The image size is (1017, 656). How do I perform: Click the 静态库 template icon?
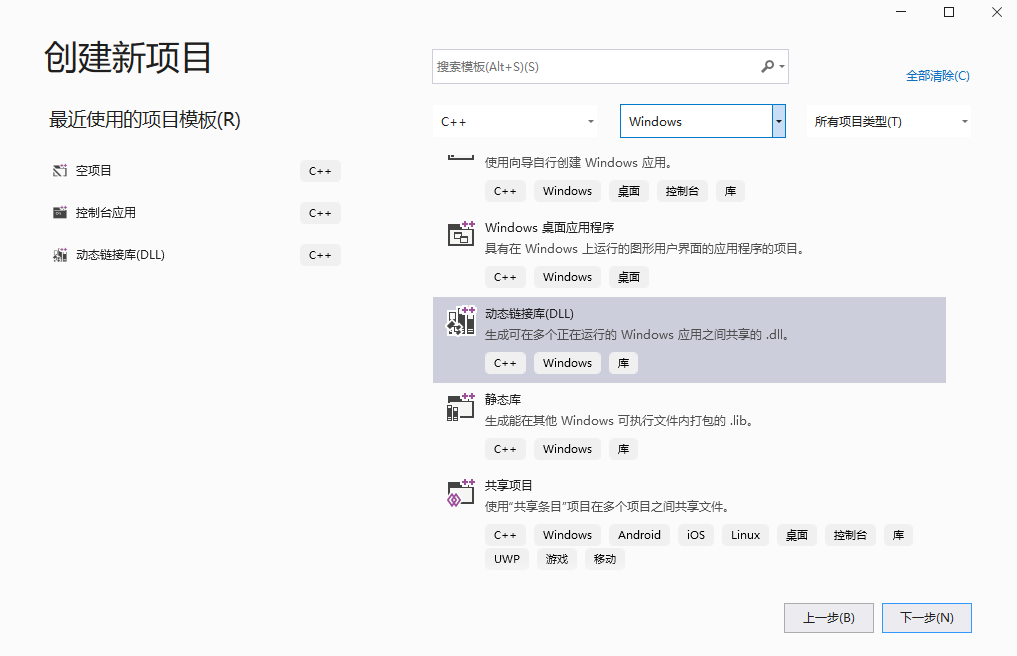coord(460,407)
